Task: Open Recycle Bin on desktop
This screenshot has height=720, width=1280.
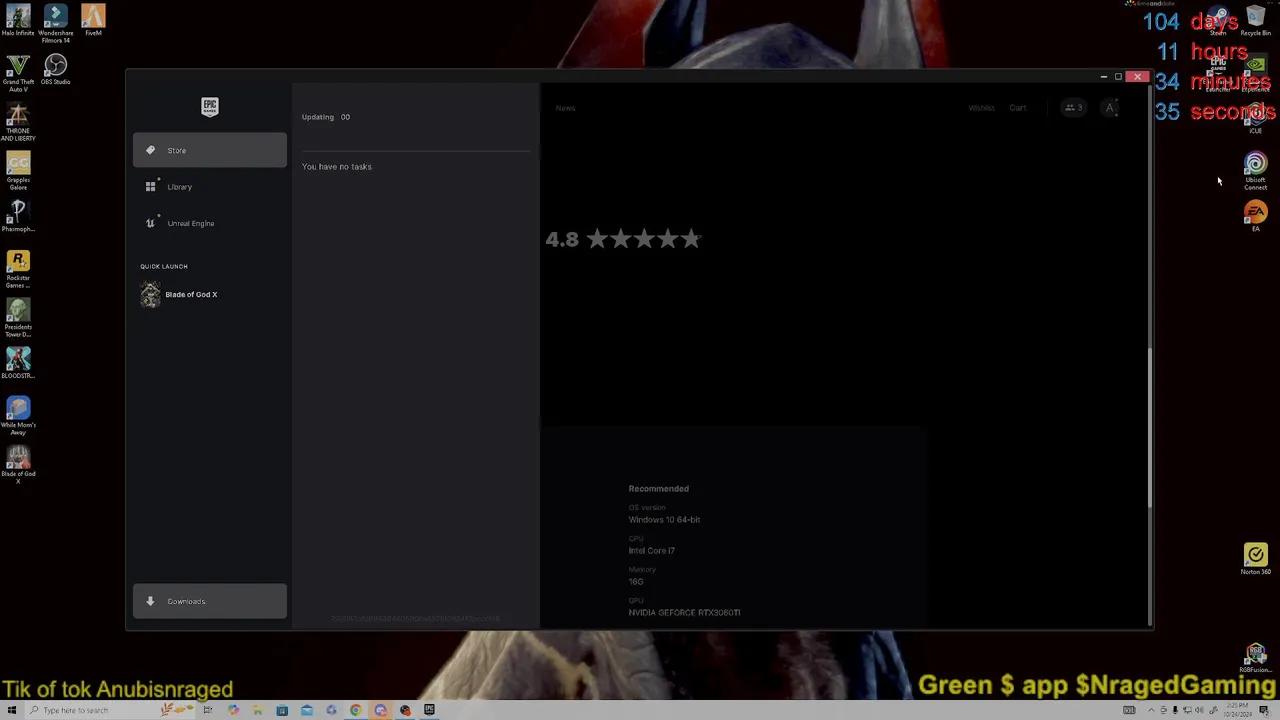Action: pos(1256,21)
